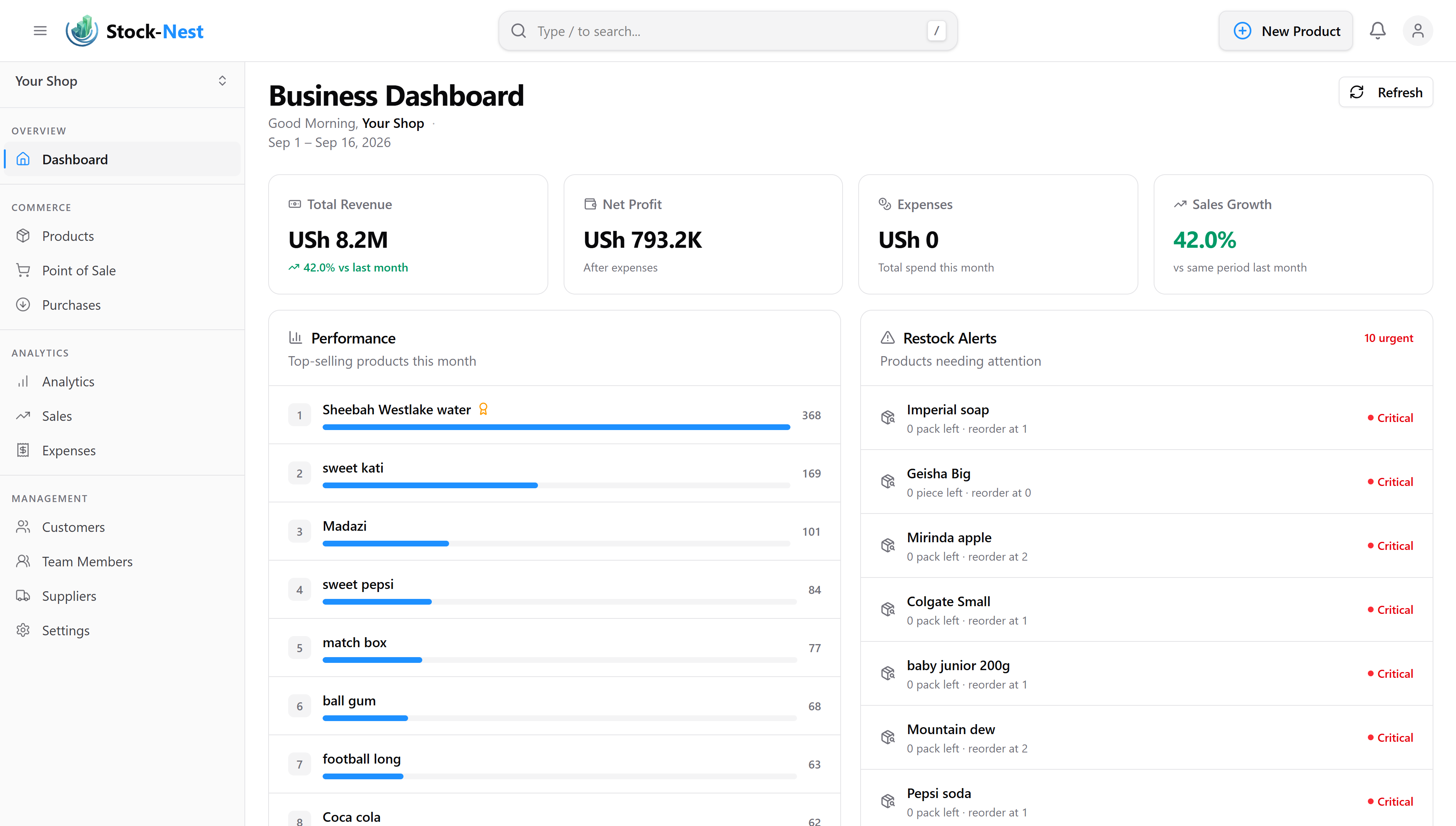This screenshot has width=1456, height=826.
Task: Click the slash shortcut key badge
Action: click(936, 31)
